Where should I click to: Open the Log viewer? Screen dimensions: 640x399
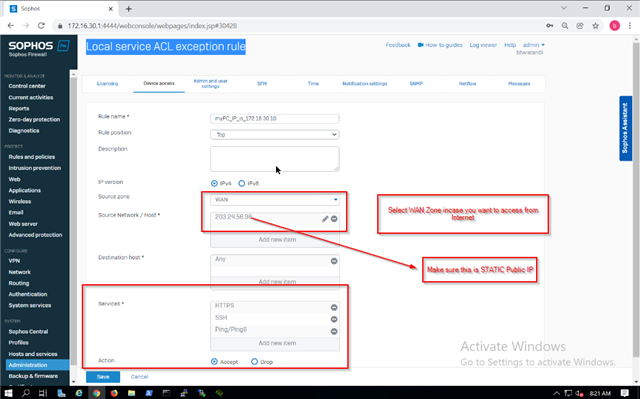483,45
